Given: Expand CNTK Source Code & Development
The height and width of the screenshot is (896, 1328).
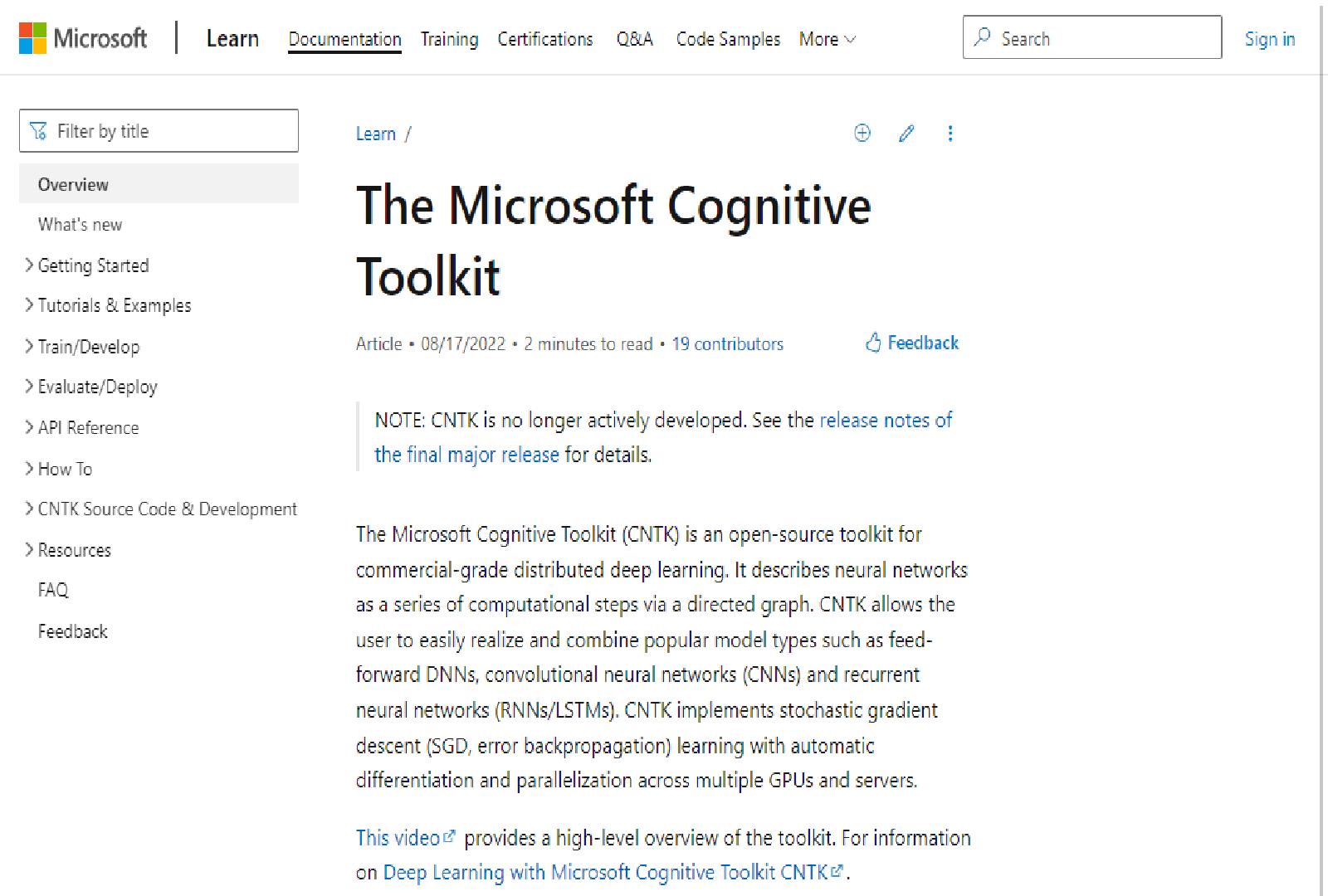Looking at the screenshot, I should click(x=29, y=509).
